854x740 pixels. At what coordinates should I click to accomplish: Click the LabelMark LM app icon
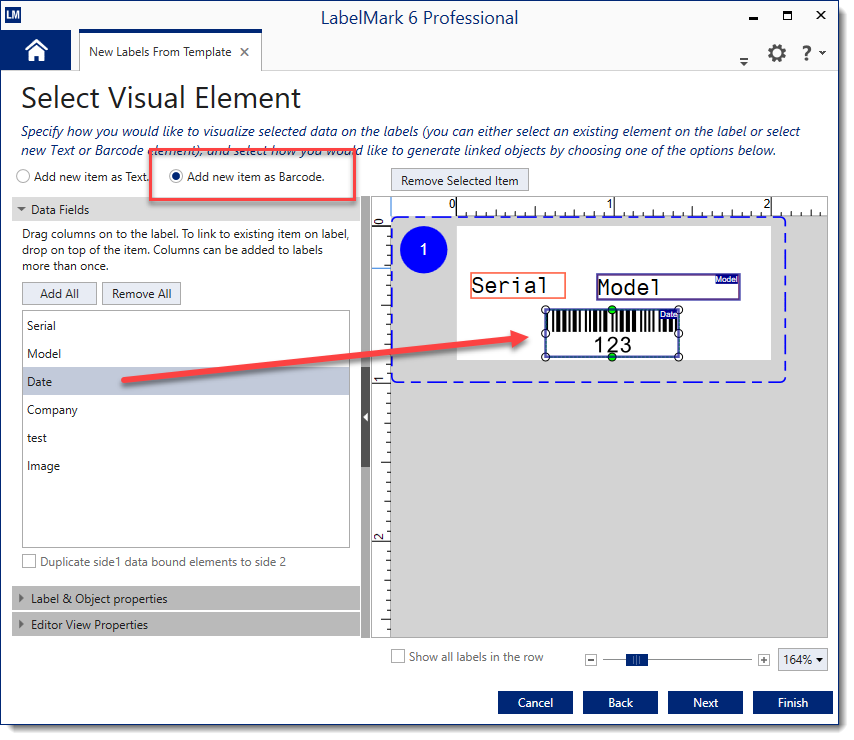tap(13, 15)
